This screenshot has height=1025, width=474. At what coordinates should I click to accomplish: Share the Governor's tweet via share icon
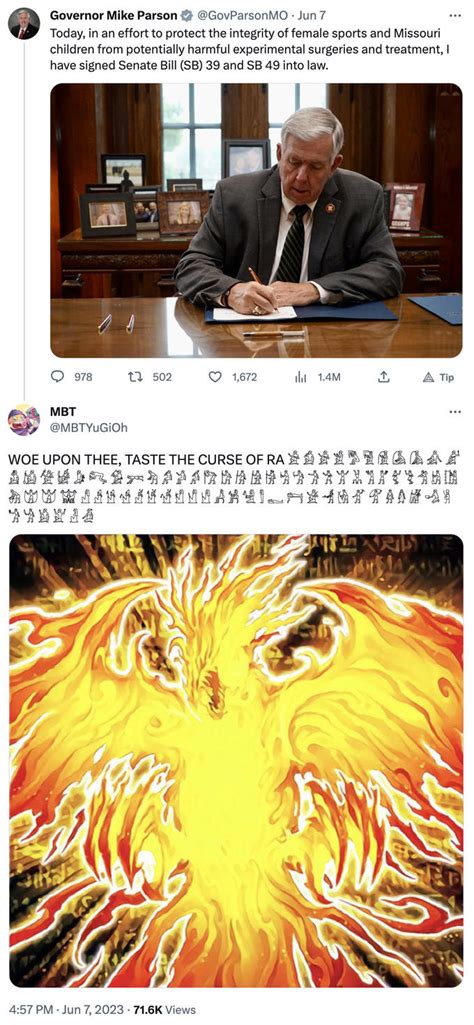pyautogui.click(x=384, y=377)
